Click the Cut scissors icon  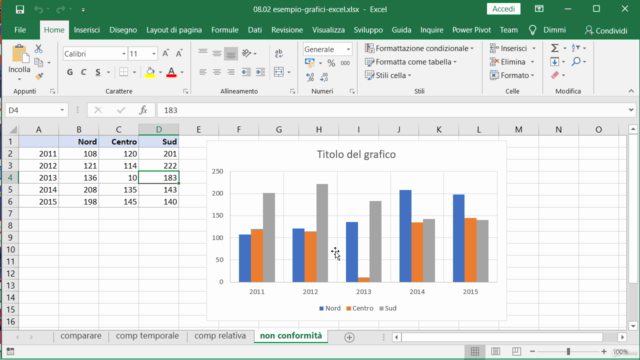[x=38, y=49]
